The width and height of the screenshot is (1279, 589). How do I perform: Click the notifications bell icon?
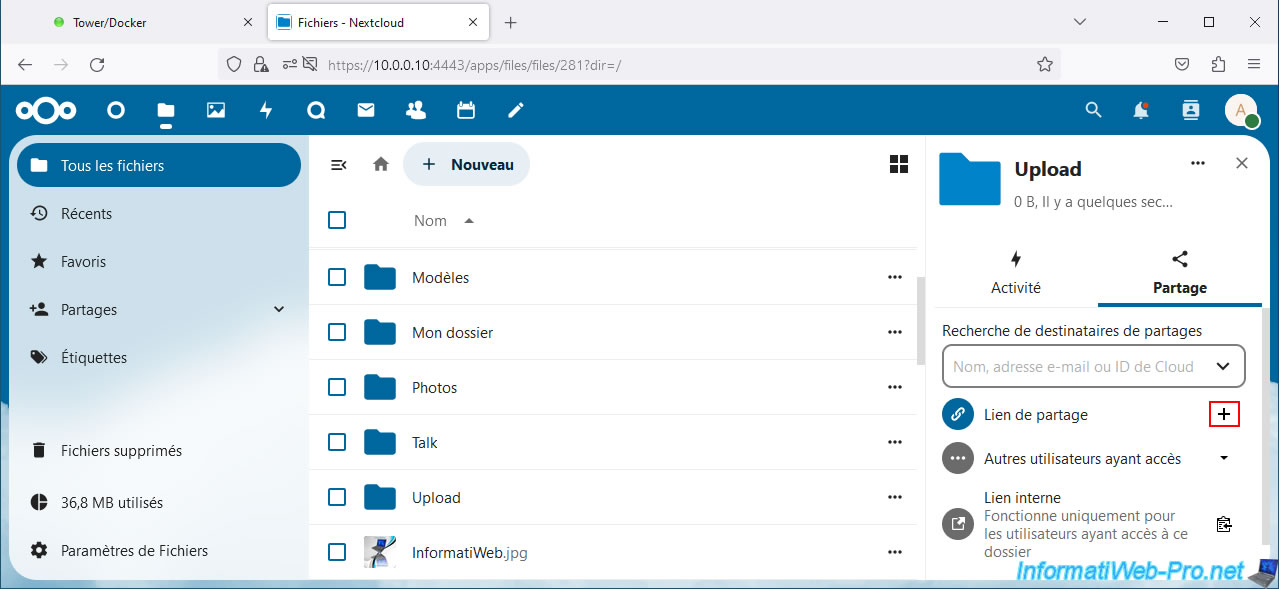coord(1141,110)
